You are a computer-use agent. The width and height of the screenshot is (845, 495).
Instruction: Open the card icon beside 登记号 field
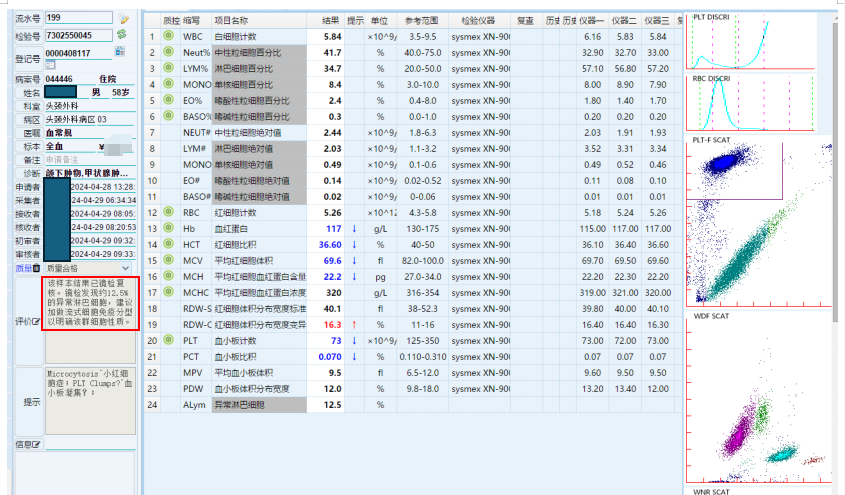click(x=120, y=51)
